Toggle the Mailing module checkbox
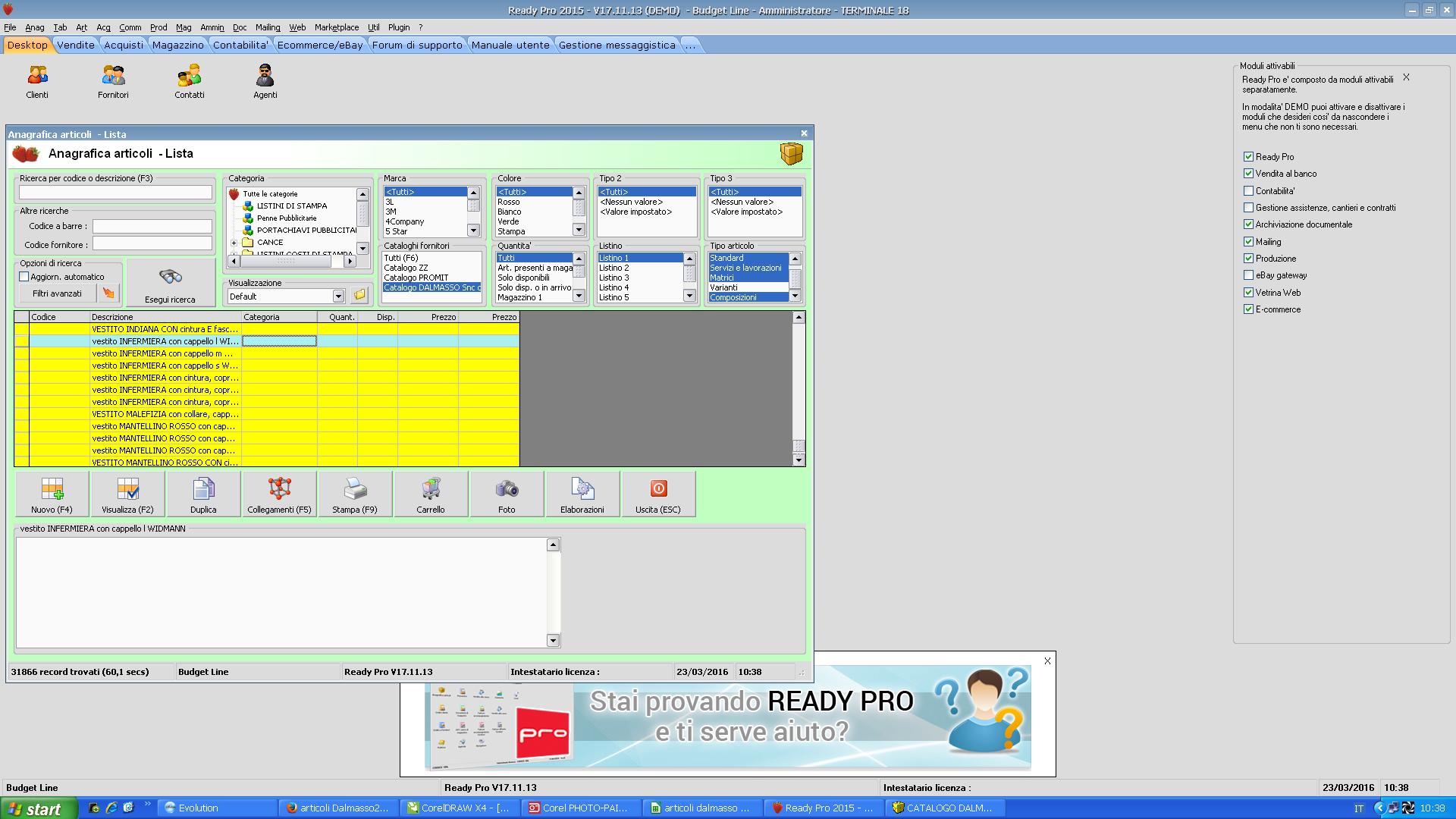The height and width of the screenshot is (819, 1456). (x=1248, y=242)
